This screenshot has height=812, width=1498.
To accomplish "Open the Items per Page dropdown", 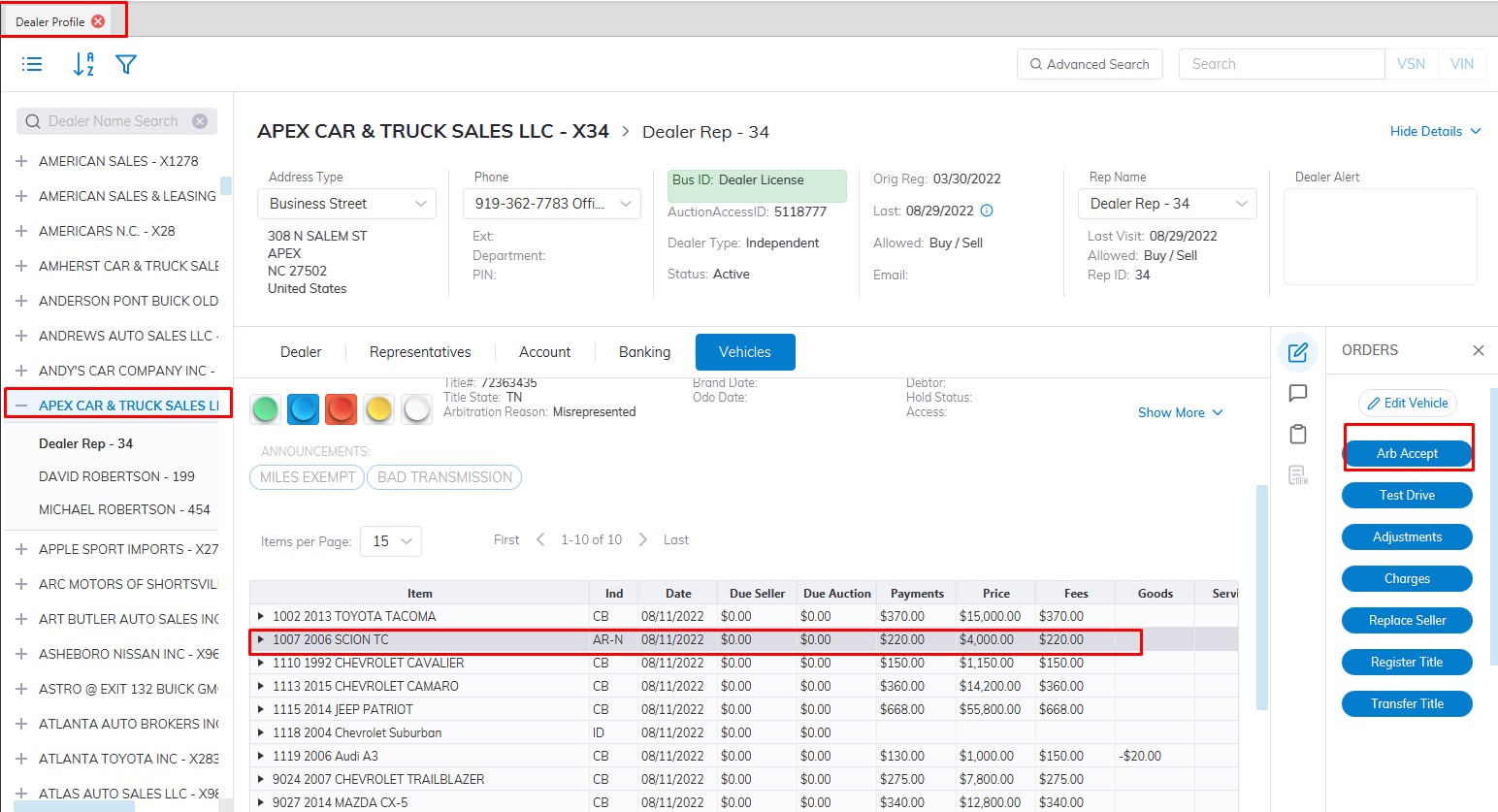I will [391, 541].
